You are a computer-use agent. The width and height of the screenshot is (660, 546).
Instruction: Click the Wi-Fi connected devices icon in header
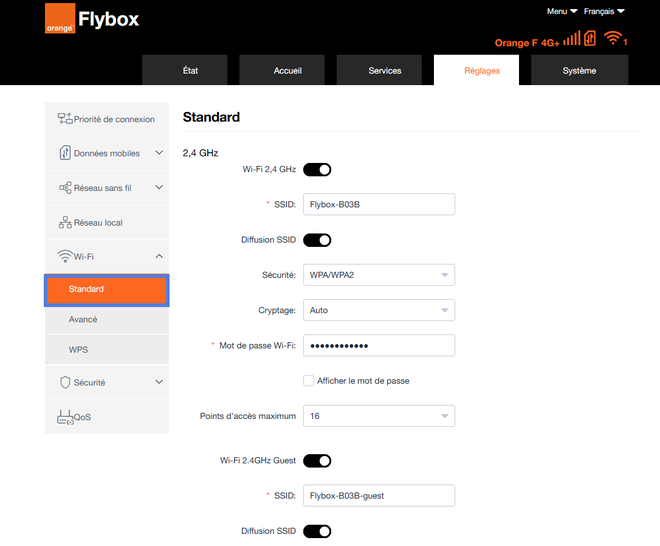click(615, 38)
